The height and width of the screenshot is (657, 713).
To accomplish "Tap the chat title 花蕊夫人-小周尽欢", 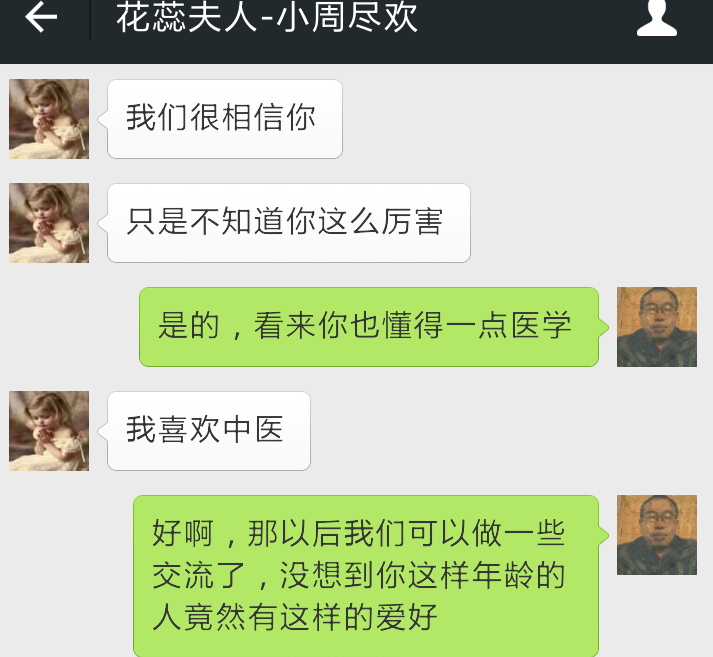I will (267, 17).
